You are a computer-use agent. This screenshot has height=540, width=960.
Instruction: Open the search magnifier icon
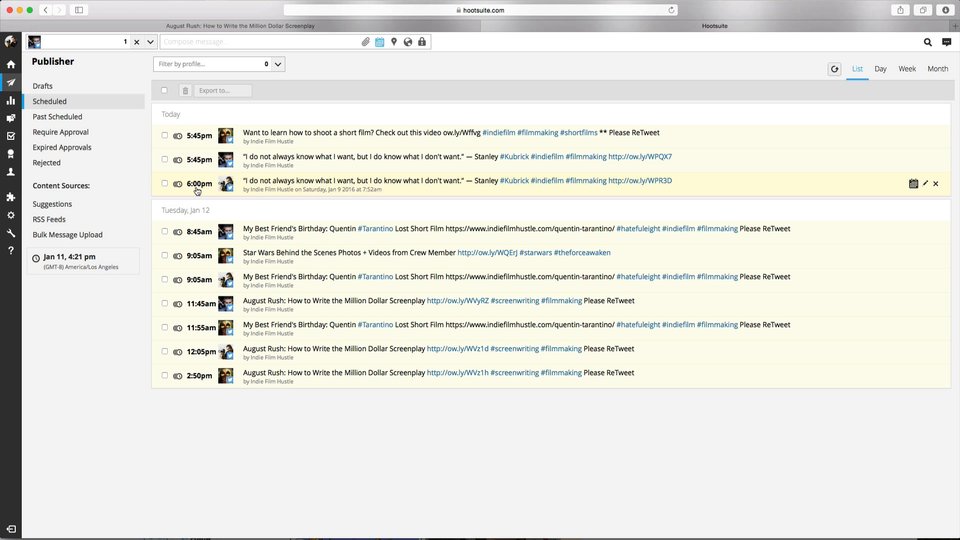click(x=928, y=42)
